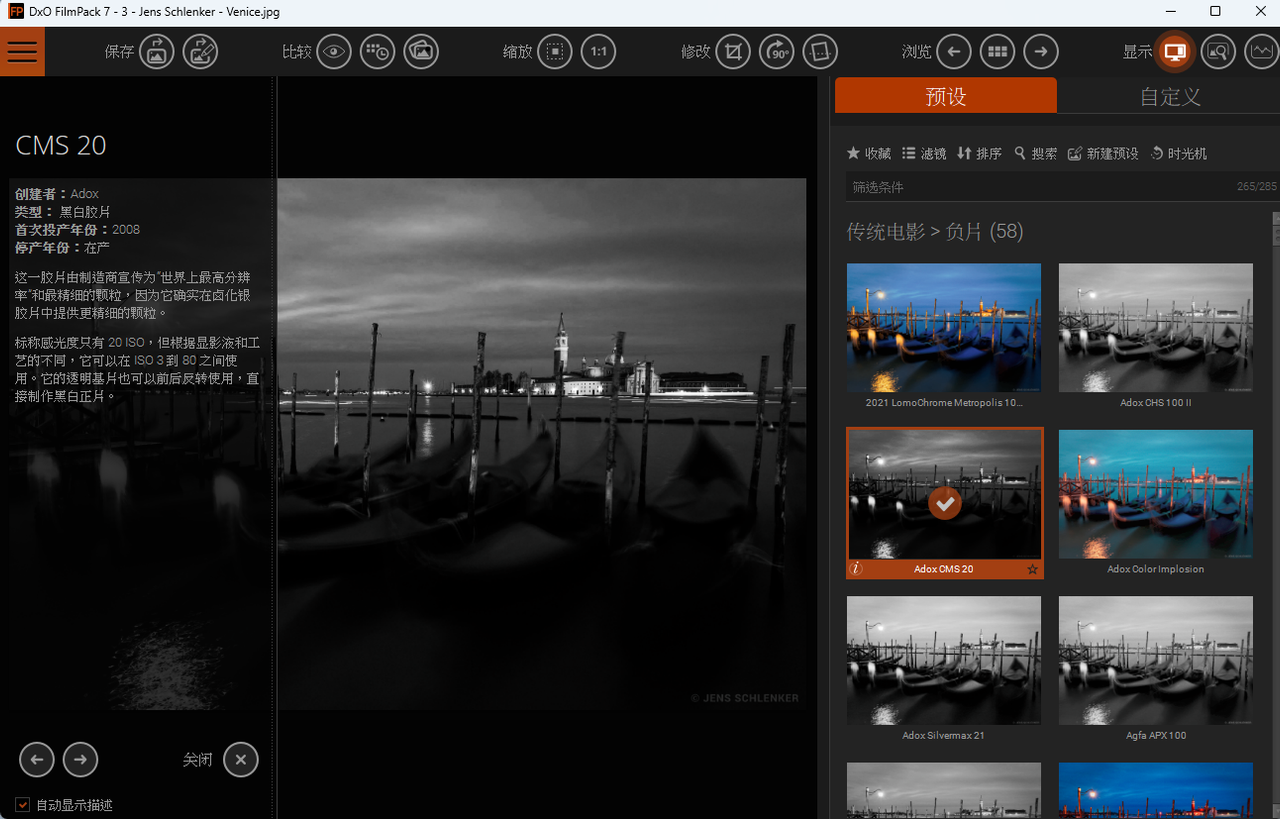The width and height of the screenshot is (1280, 819).
Task: Click the 首次投产年份：2008 line
Action: [x=78, y=230]
